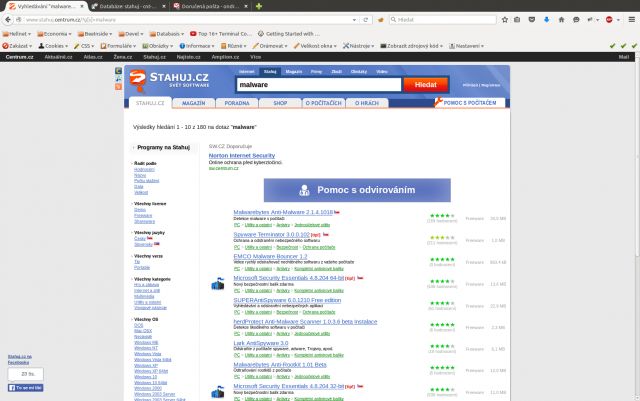Switch to the MAGAZÍN tab
This screenshot has width=640, height=401.
click(194, 103)
